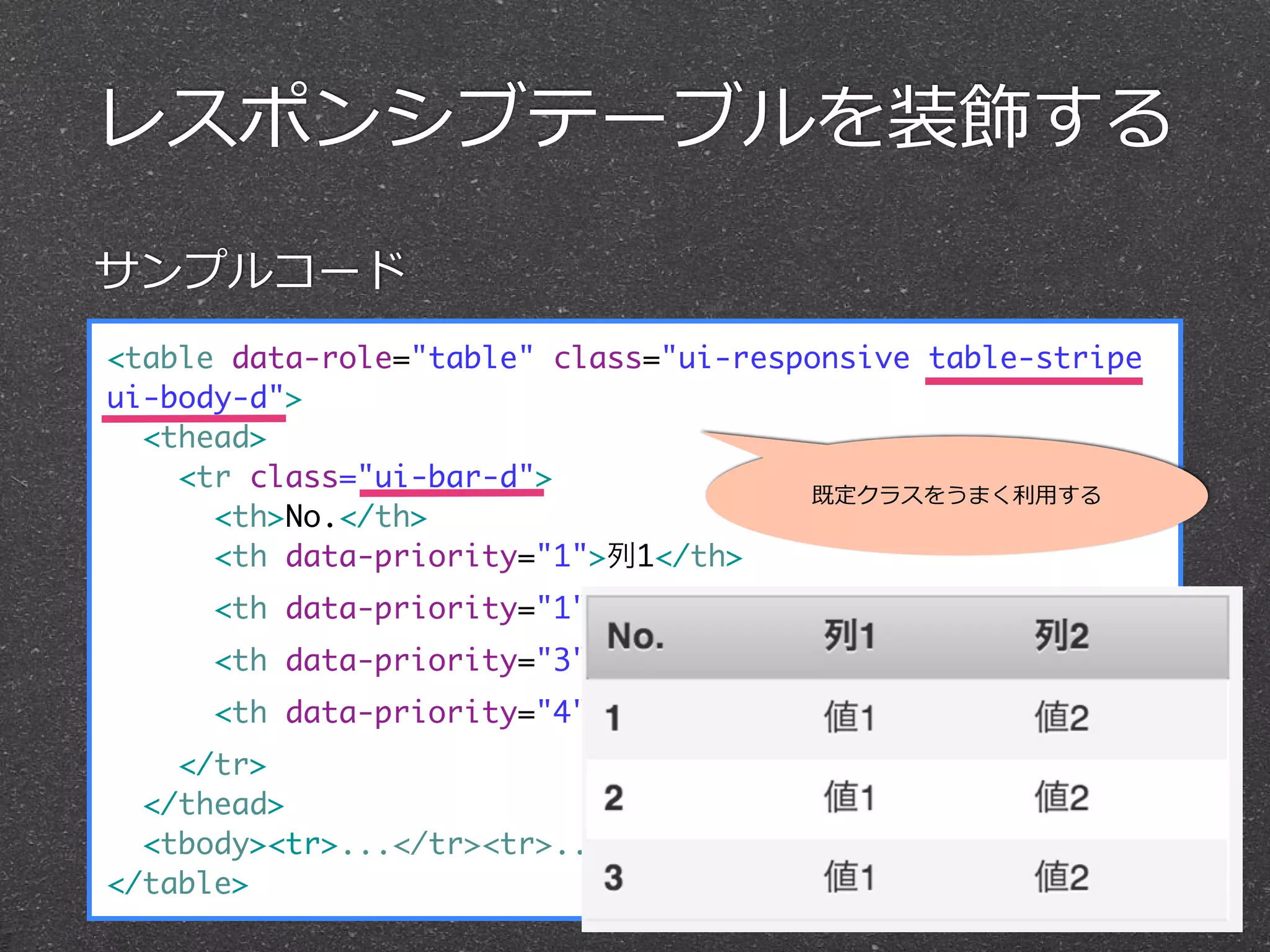Viewport: 1270px width, 952px height.
Task: Click the data-role="table" attribute
Action: pyautogui.click(x=383, y=358)
